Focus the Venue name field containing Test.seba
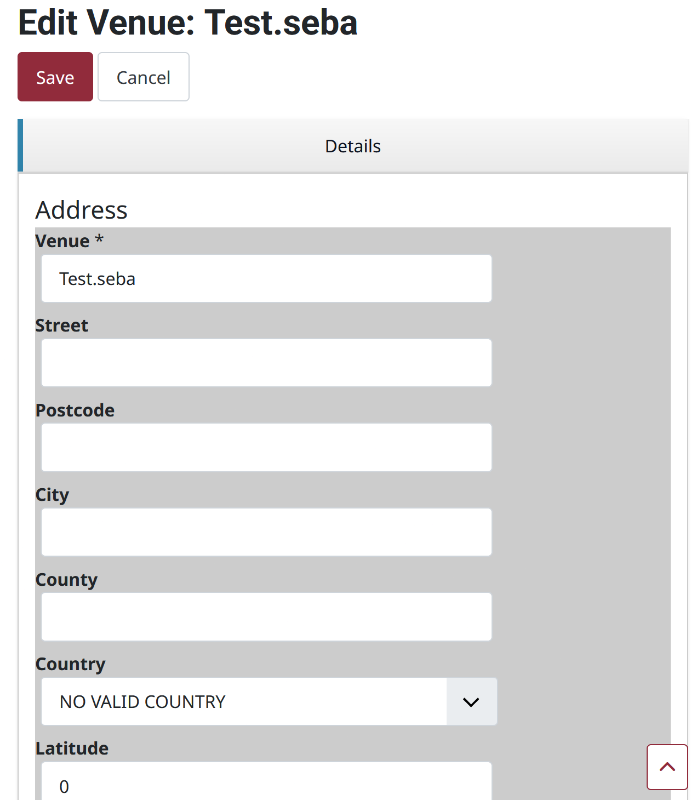 (x=266, y=279)
